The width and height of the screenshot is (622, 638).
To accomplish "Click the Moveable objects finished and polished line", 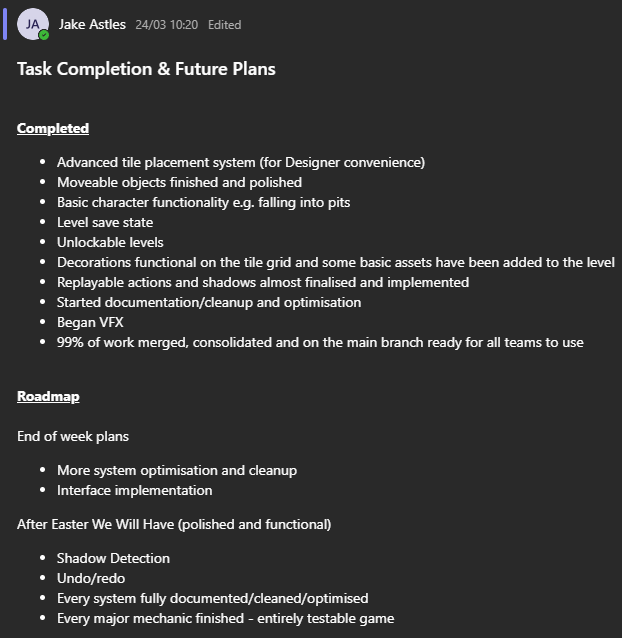I will (x=179, y=182).
